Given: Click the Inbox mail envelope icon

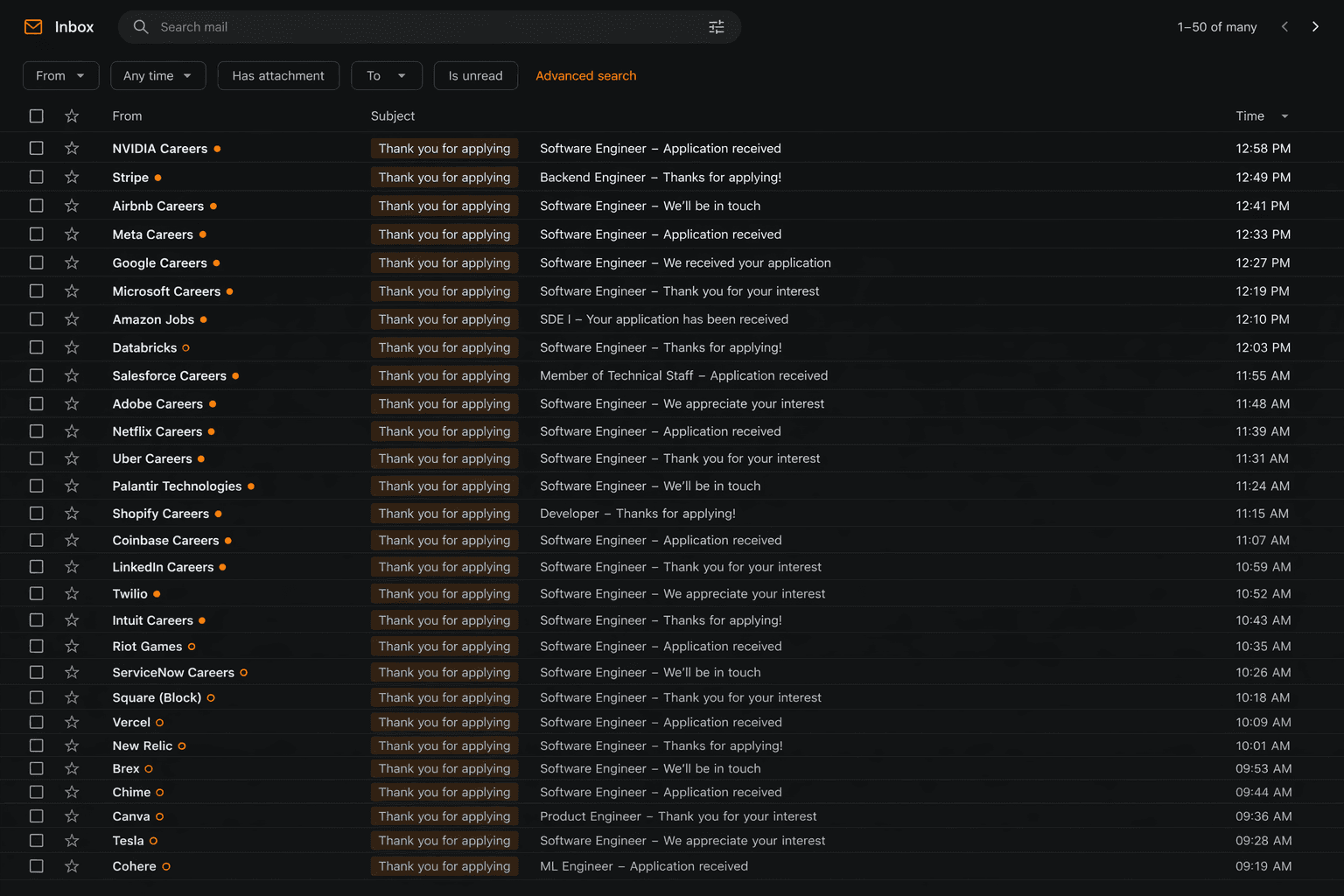Looking at the screenshot, I should point(32,26).
